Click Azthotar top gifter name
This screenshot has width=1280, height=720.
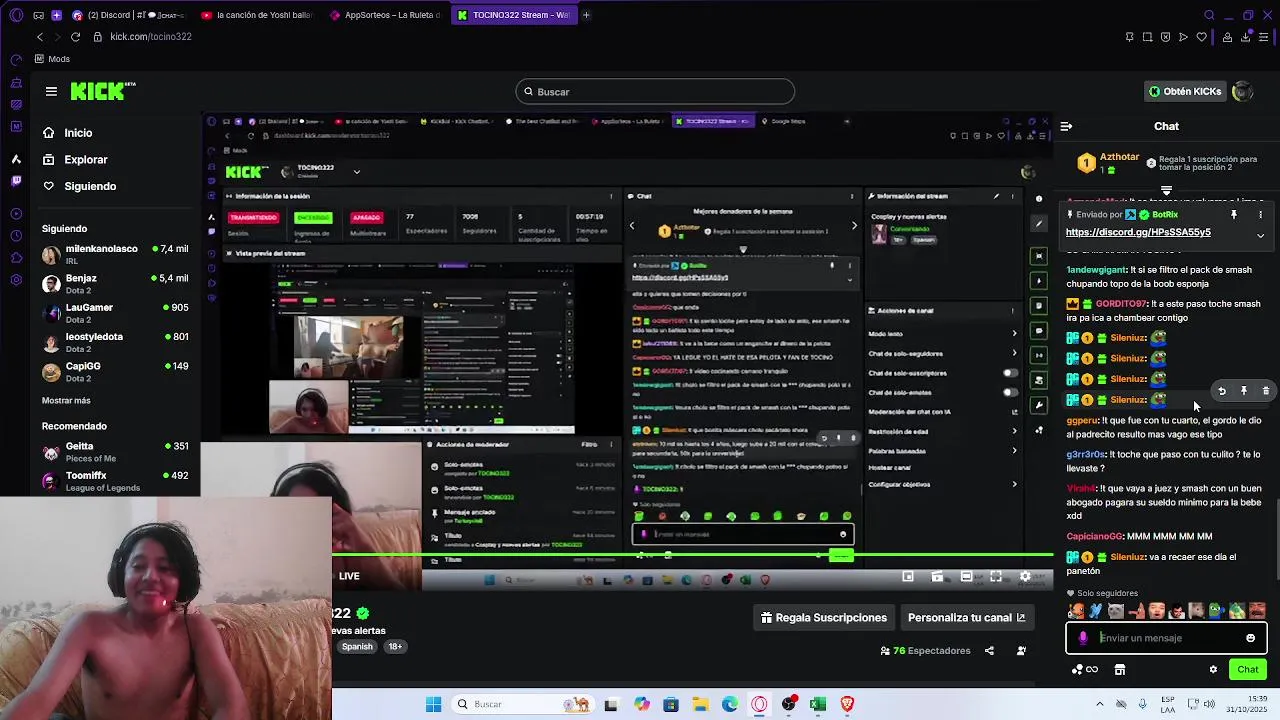click(1119, 158)
